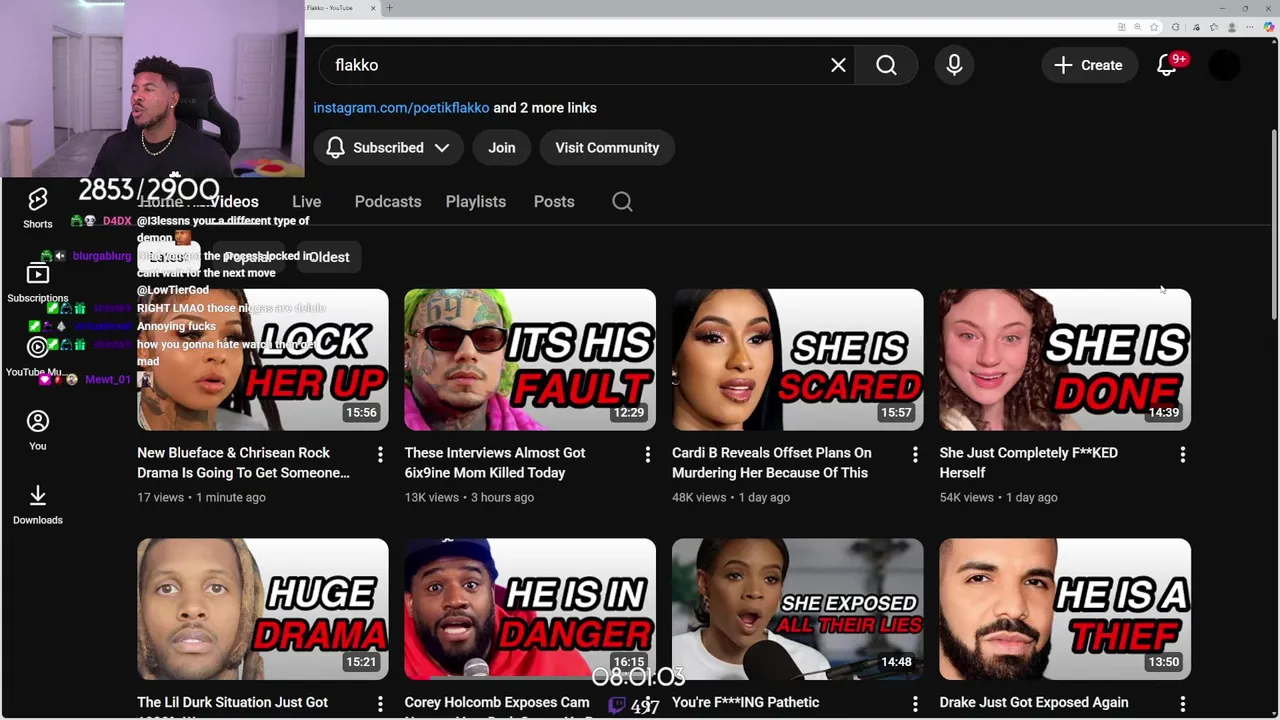The width and height of the screenshot is (1280, 720).
Task: Open more-options menu for Drake Exposed video
Action: (x=1183, y=704)
